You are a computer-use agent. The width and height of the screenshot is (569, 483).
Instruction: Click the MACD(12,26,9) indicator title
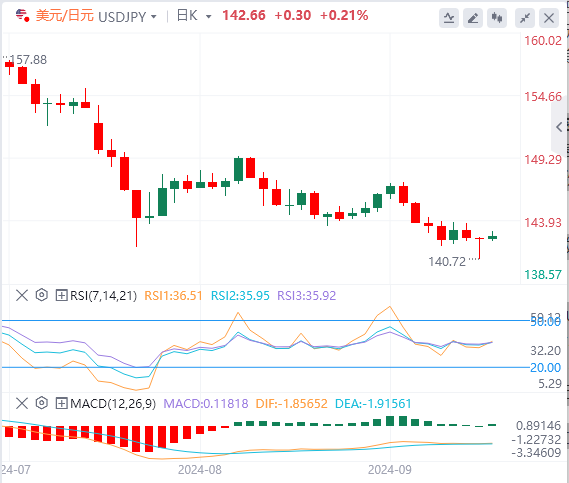[x=113, y=404]
